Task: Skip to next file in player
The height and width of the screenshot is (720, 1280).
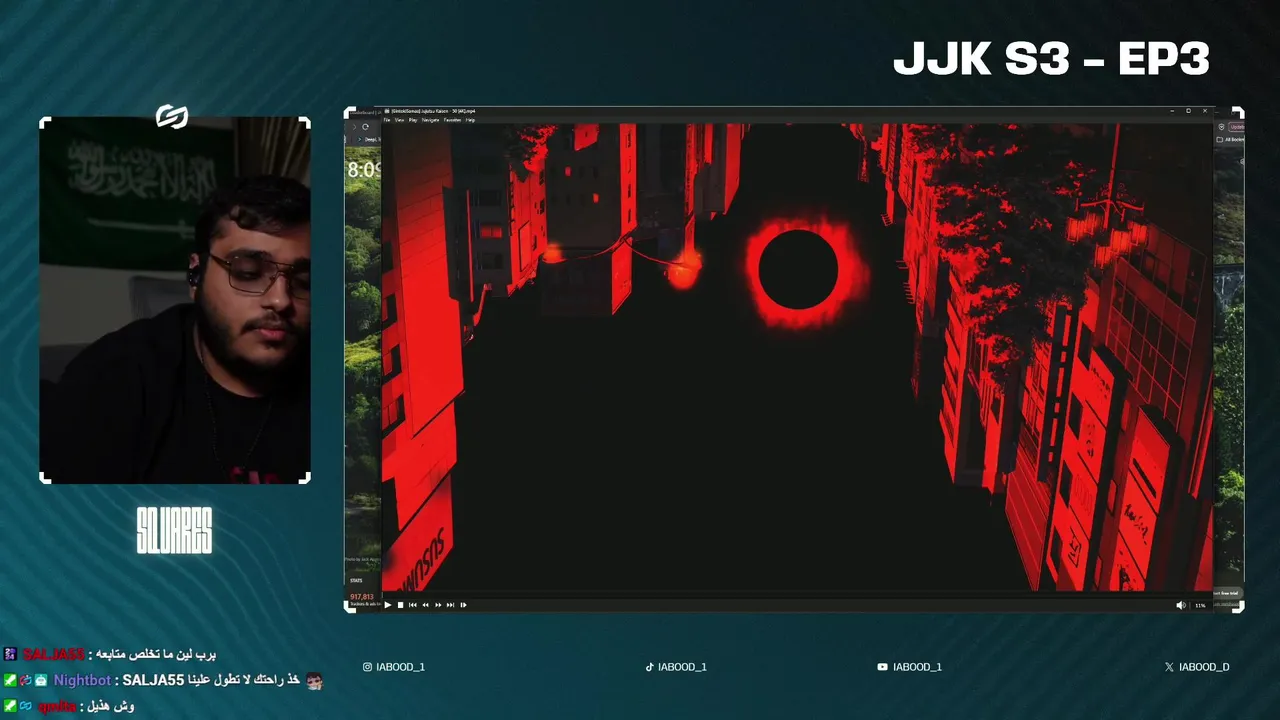Action: (x=450, y=605)
